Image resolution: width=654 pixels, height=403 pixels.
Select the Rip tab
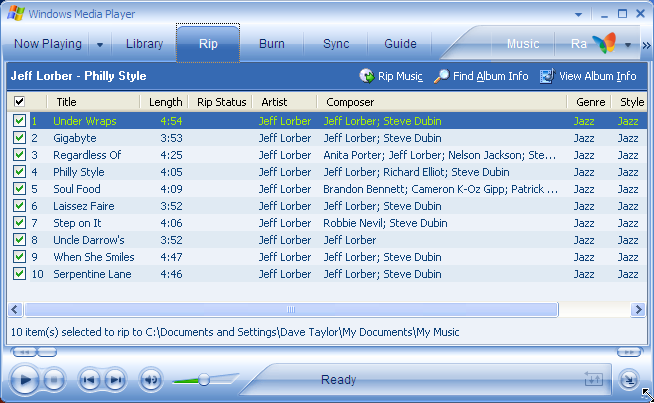[208, 43]
